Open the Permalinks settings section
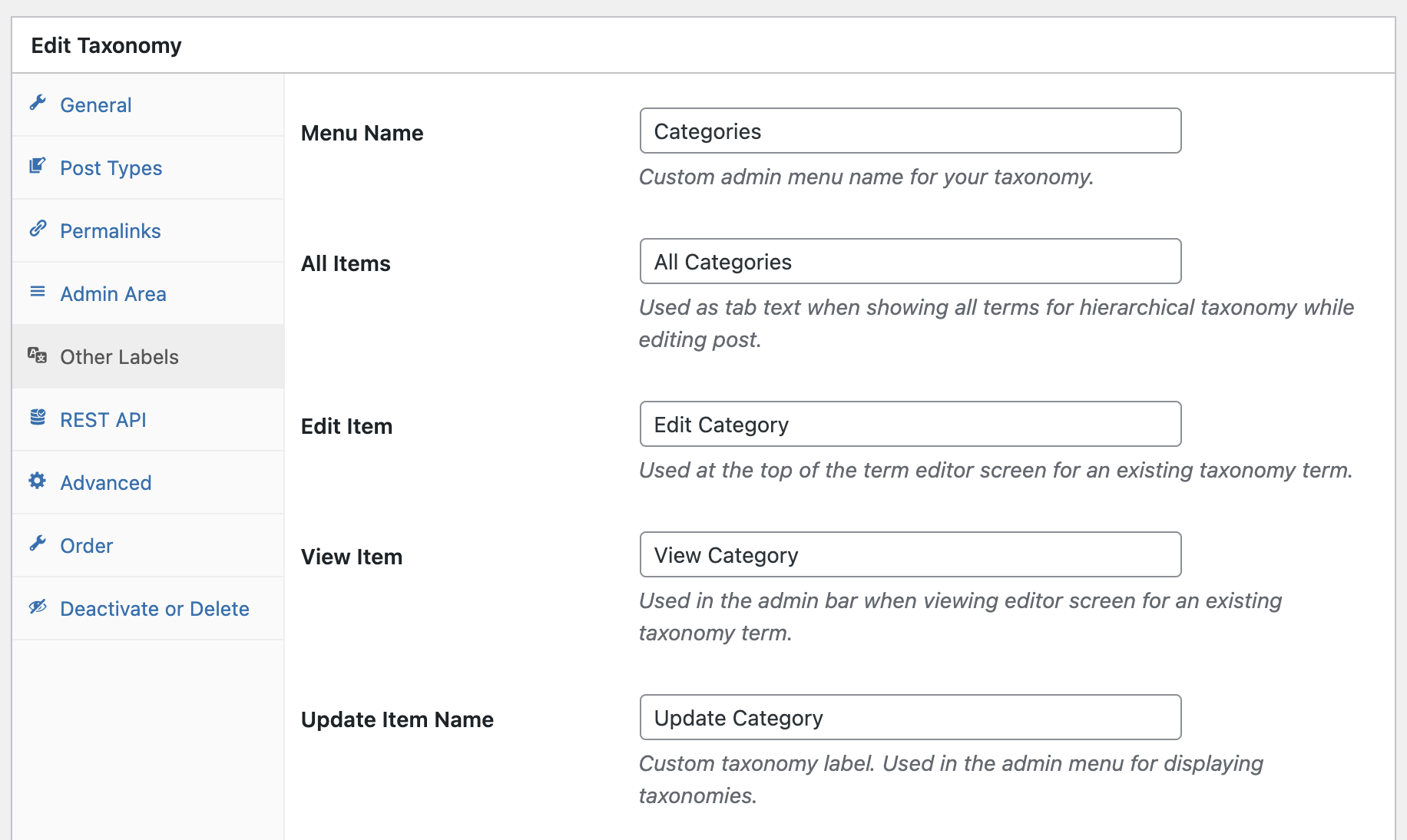Viewport: 1407px width, 840px height. click(x=110, y=230)
